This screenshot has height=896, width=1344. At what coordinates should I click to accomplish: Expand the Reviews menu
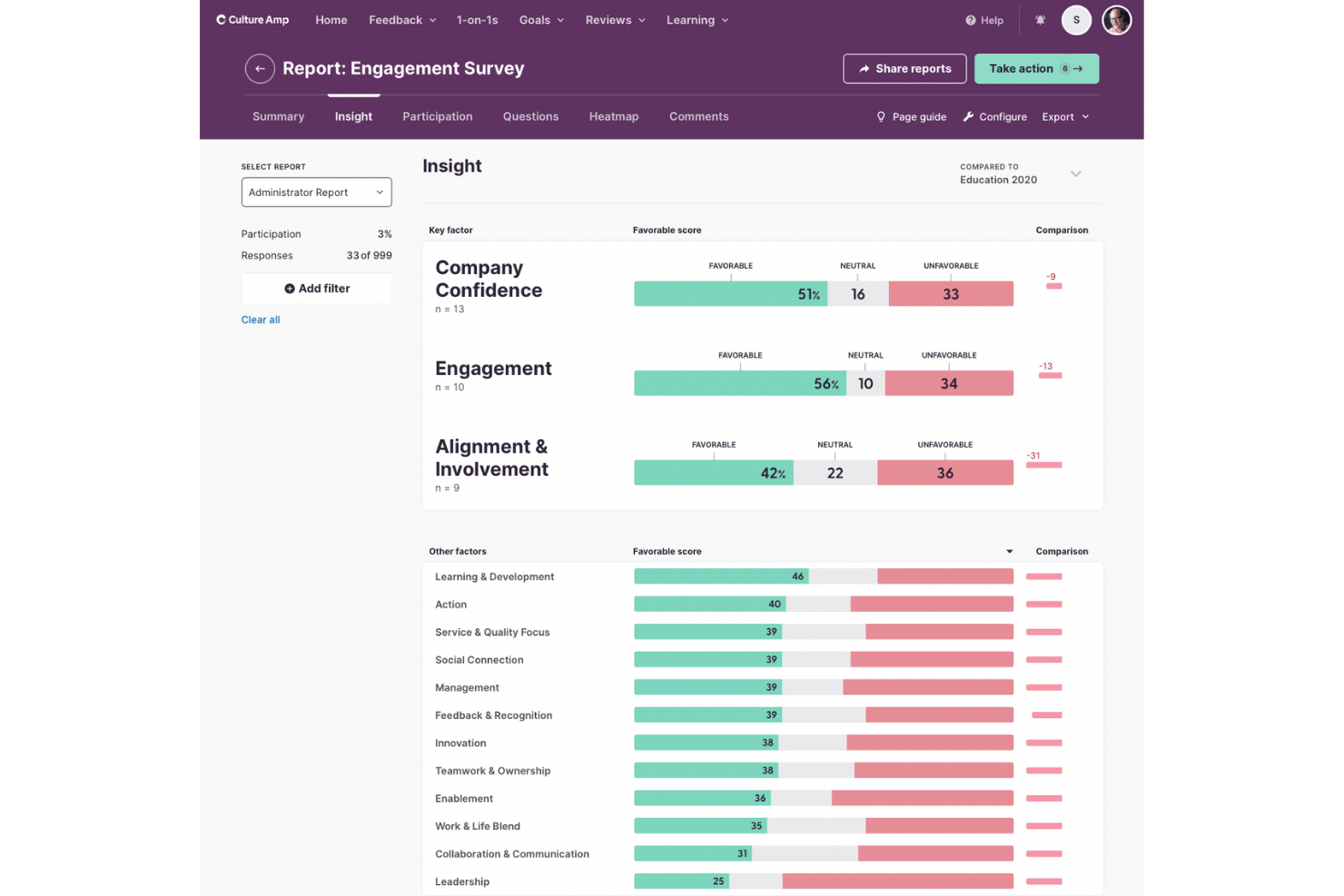click(616, 20)
